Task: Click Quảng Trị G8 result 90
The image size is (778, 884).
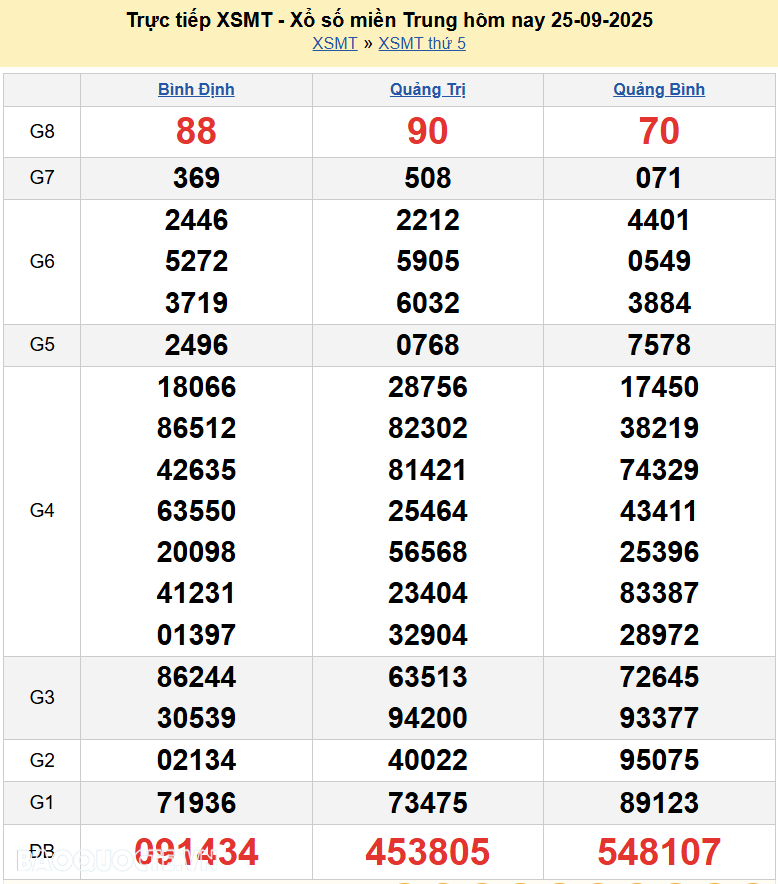Action: click(428, 131)
